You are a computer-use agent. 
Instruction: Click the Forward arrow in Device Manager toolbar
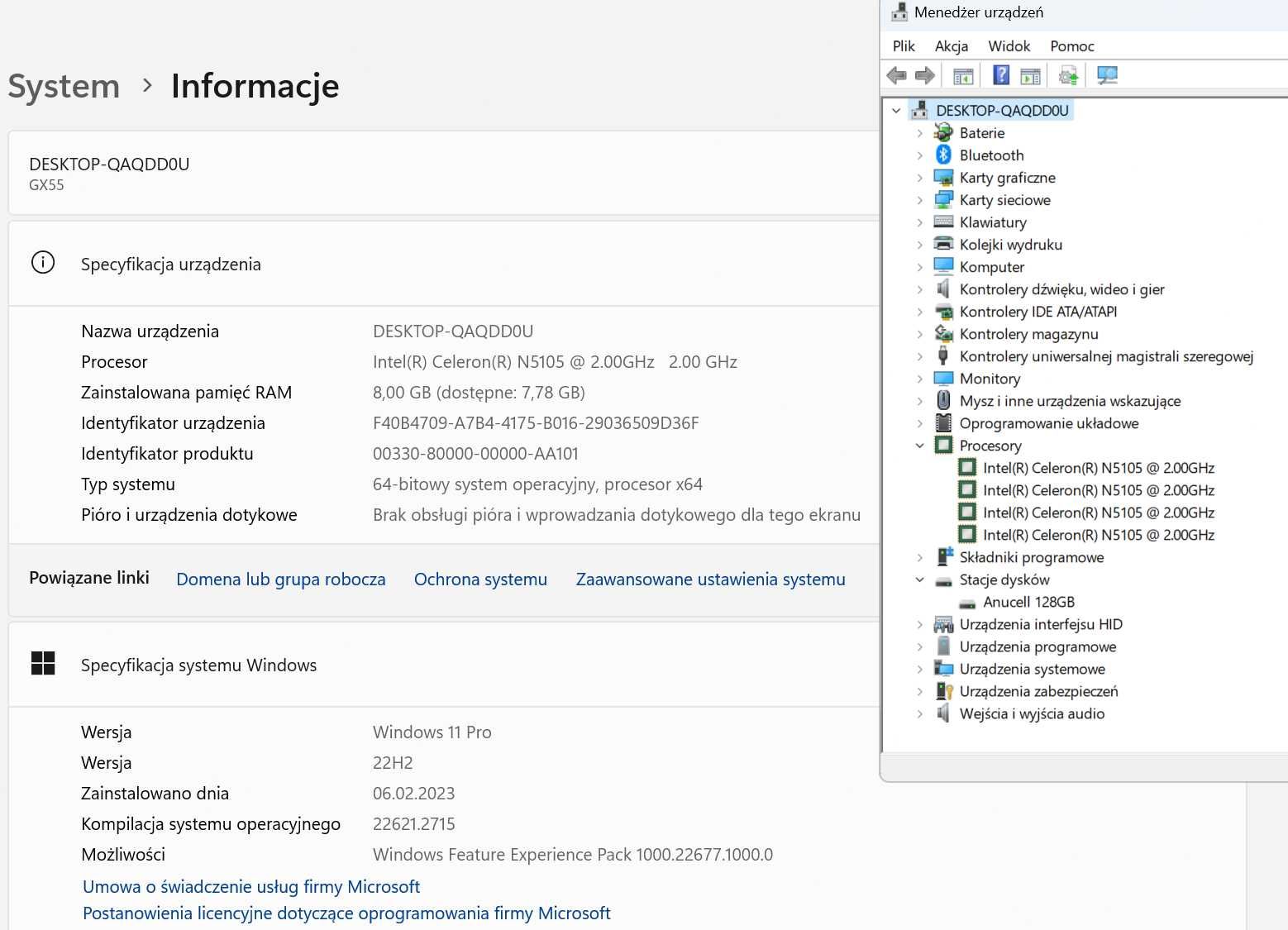925,76
